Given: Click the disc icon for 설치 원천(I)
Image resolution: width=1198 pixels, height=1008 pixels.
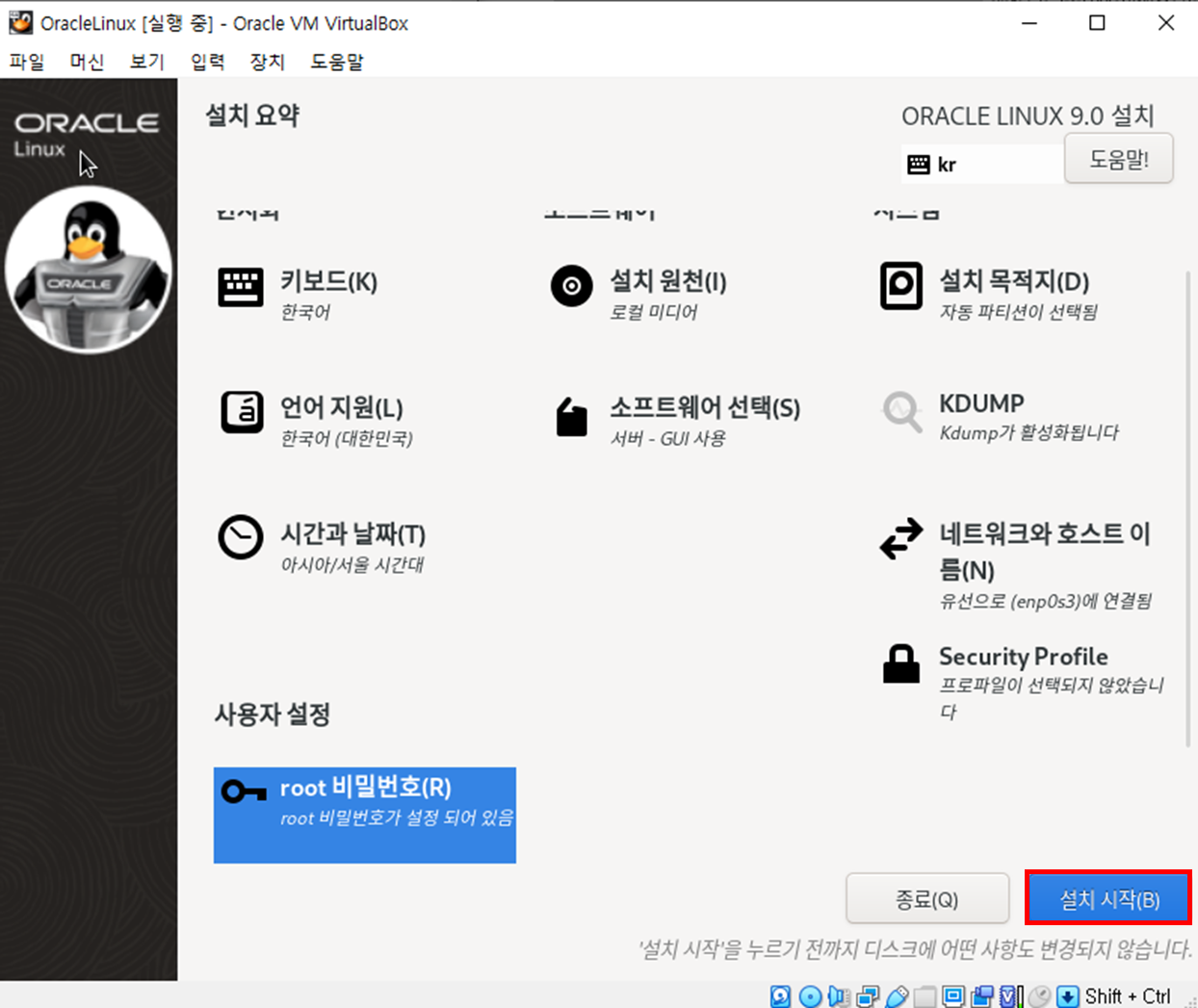Looking at the screenshot, I should 571,286.
